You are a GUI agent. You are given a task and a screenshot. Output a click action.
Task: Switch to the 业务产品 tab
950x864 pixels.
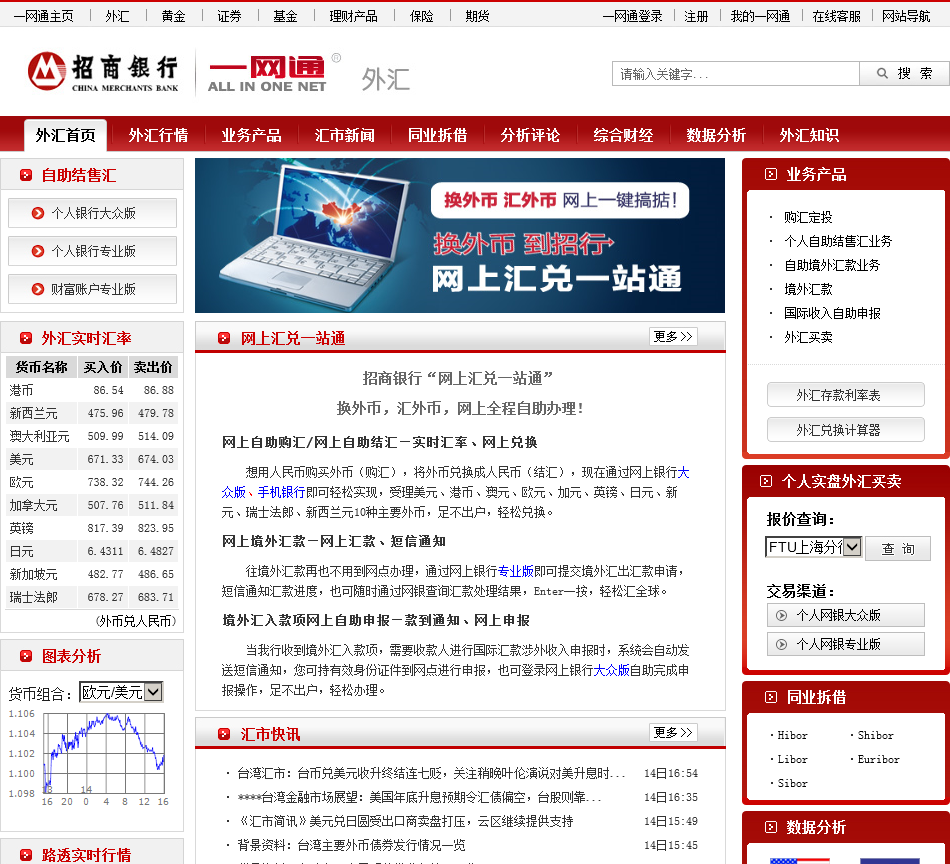pyautogui.click(x=251, y=135)
